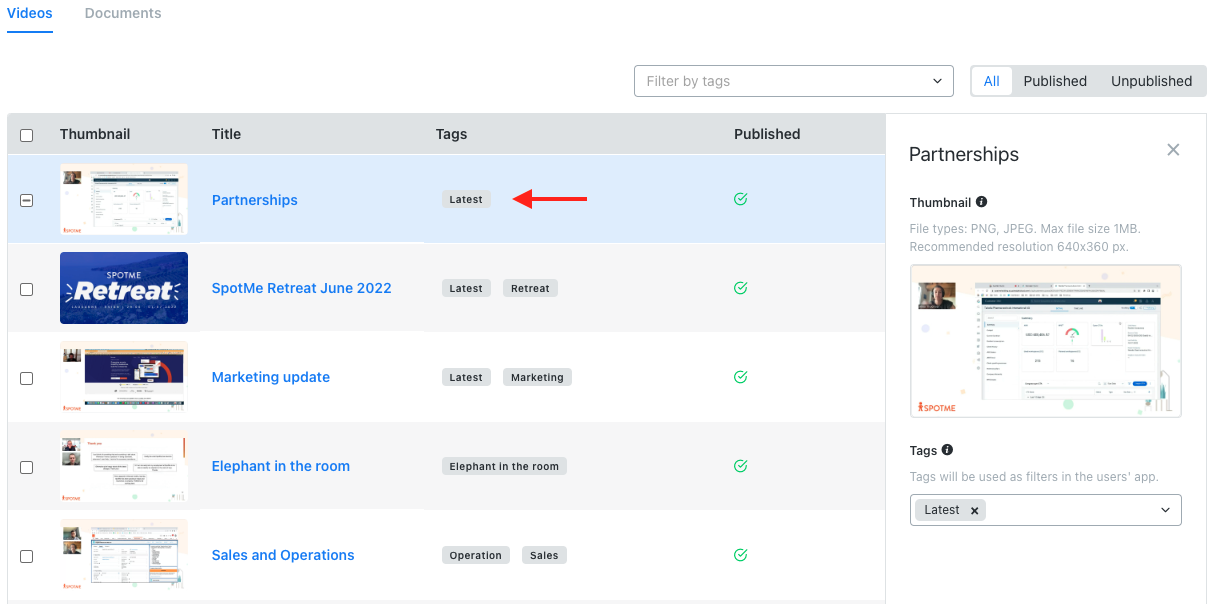Open the Sales and Operations link
The image size is (1212, 604).
click(x=283, y=555)
